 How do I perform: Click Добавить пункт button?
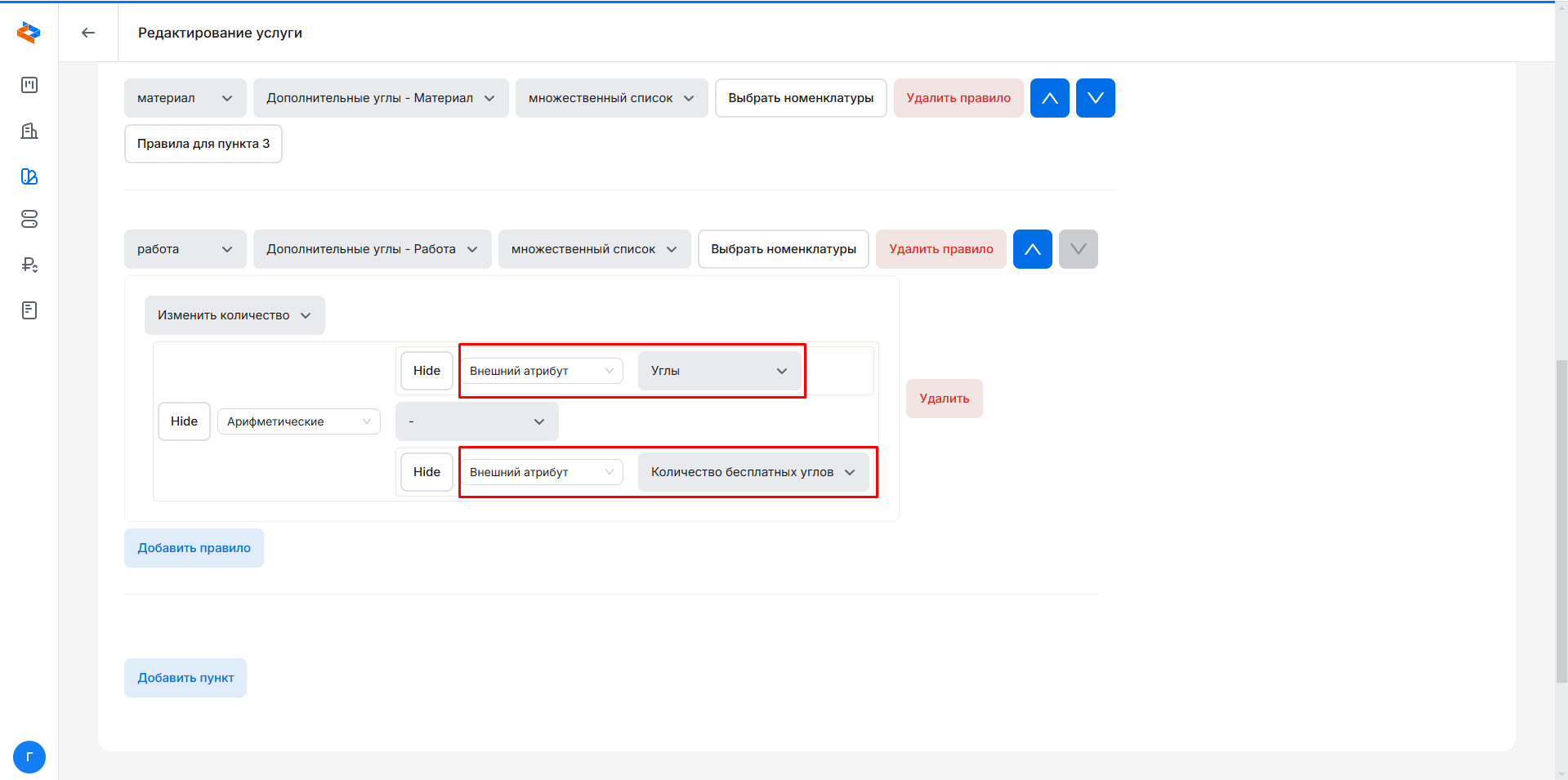pos(185,678)
